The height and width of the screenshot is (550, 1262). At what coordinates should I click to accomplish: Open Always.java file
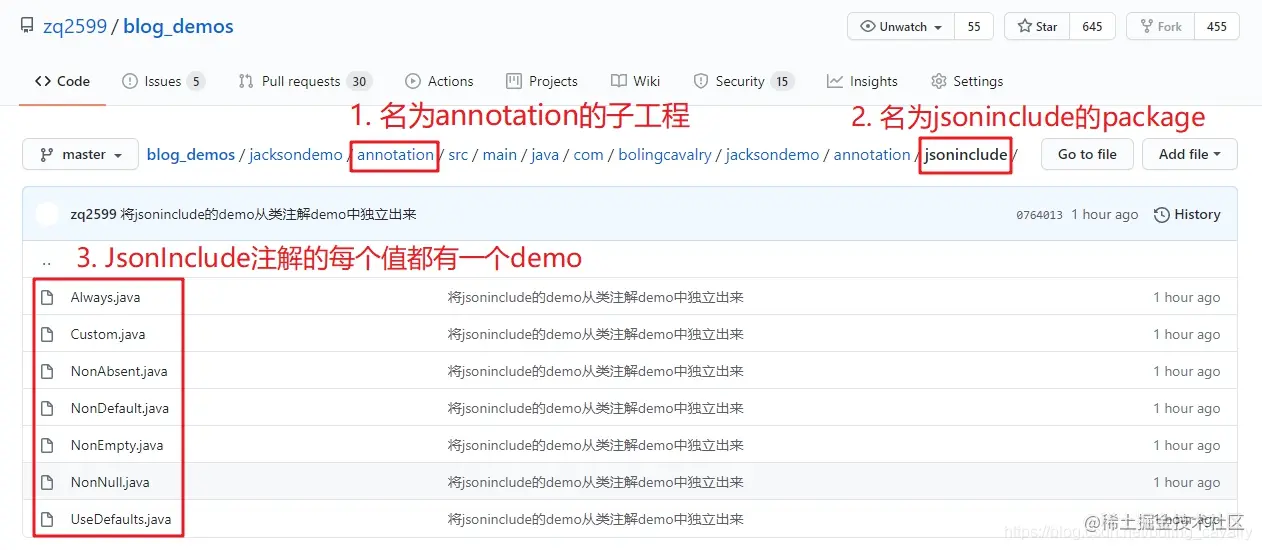[x=107, y=297]
